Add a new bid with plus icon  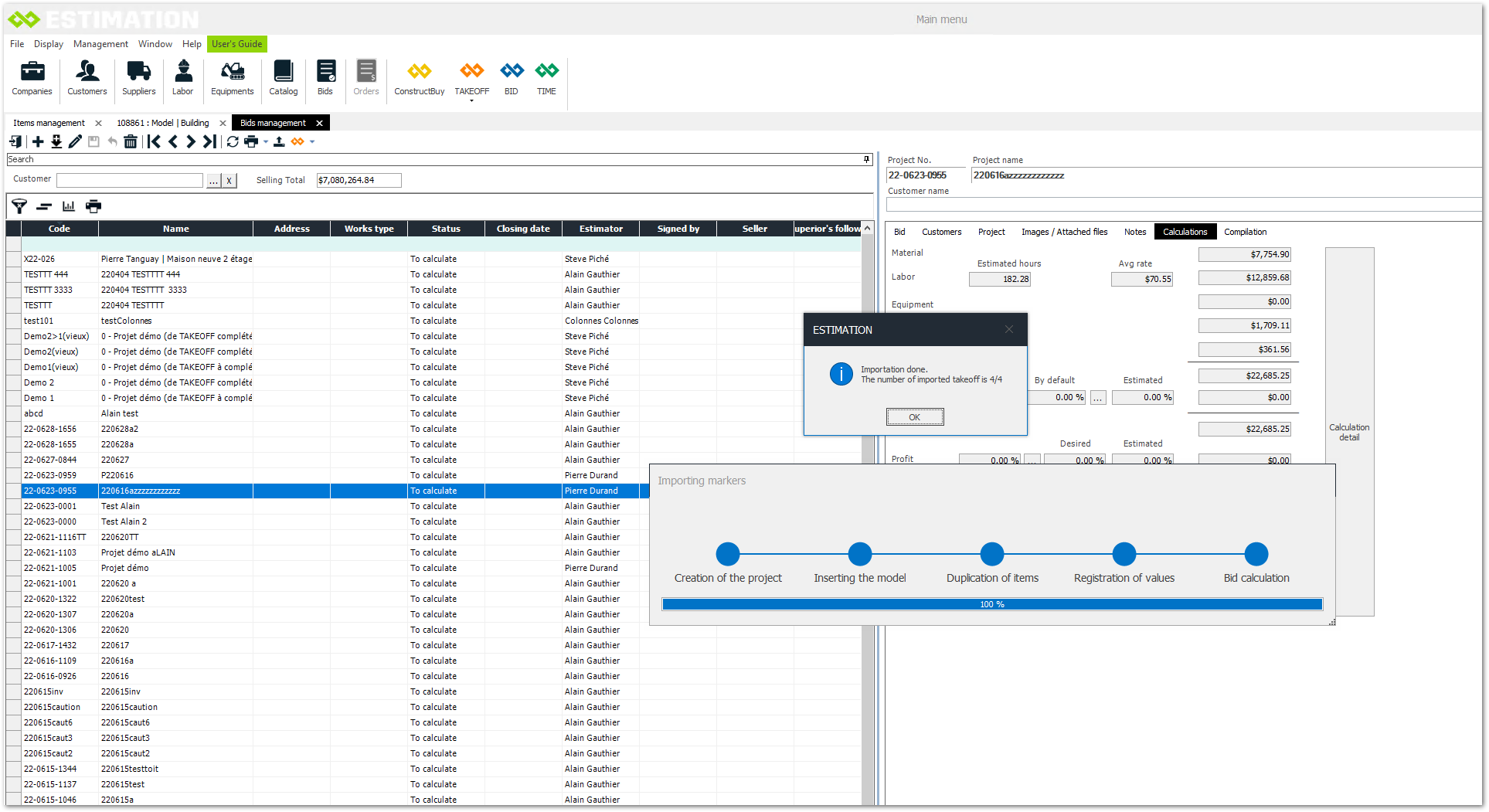pyautogui.click(x=38, y=141)
